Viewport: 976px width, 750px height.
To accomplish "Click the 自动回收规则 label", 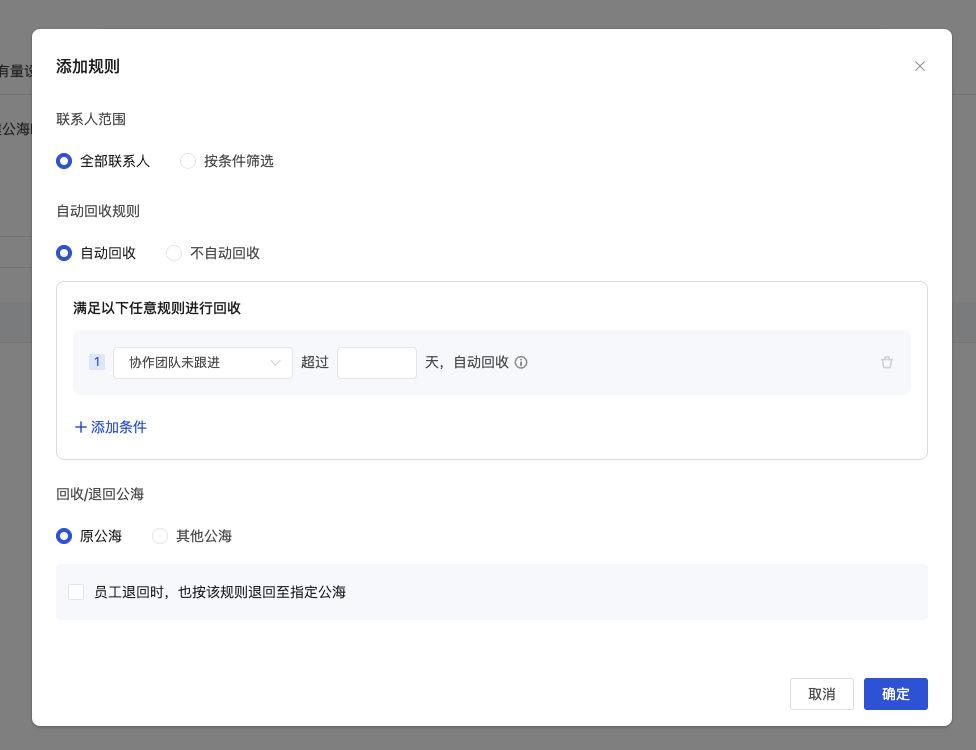I will pos(98,211).
